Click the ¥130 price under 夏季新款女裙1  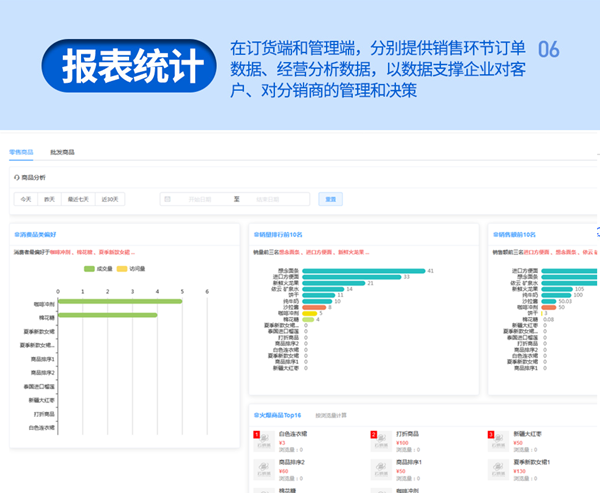[x=519, y=471]
